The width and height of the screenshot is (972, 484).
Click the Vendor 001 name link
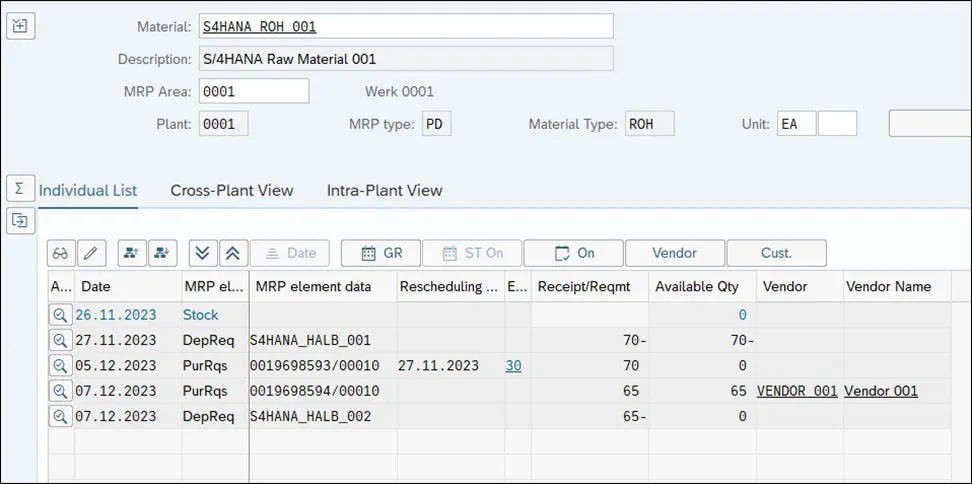[881, 391]
